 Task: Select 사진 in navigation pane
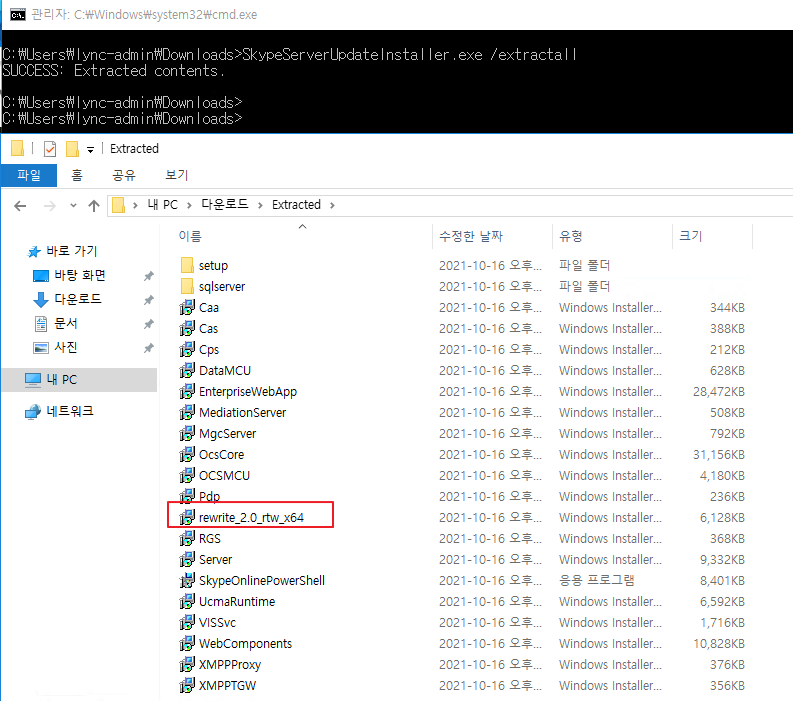click(x=66, y=347)
